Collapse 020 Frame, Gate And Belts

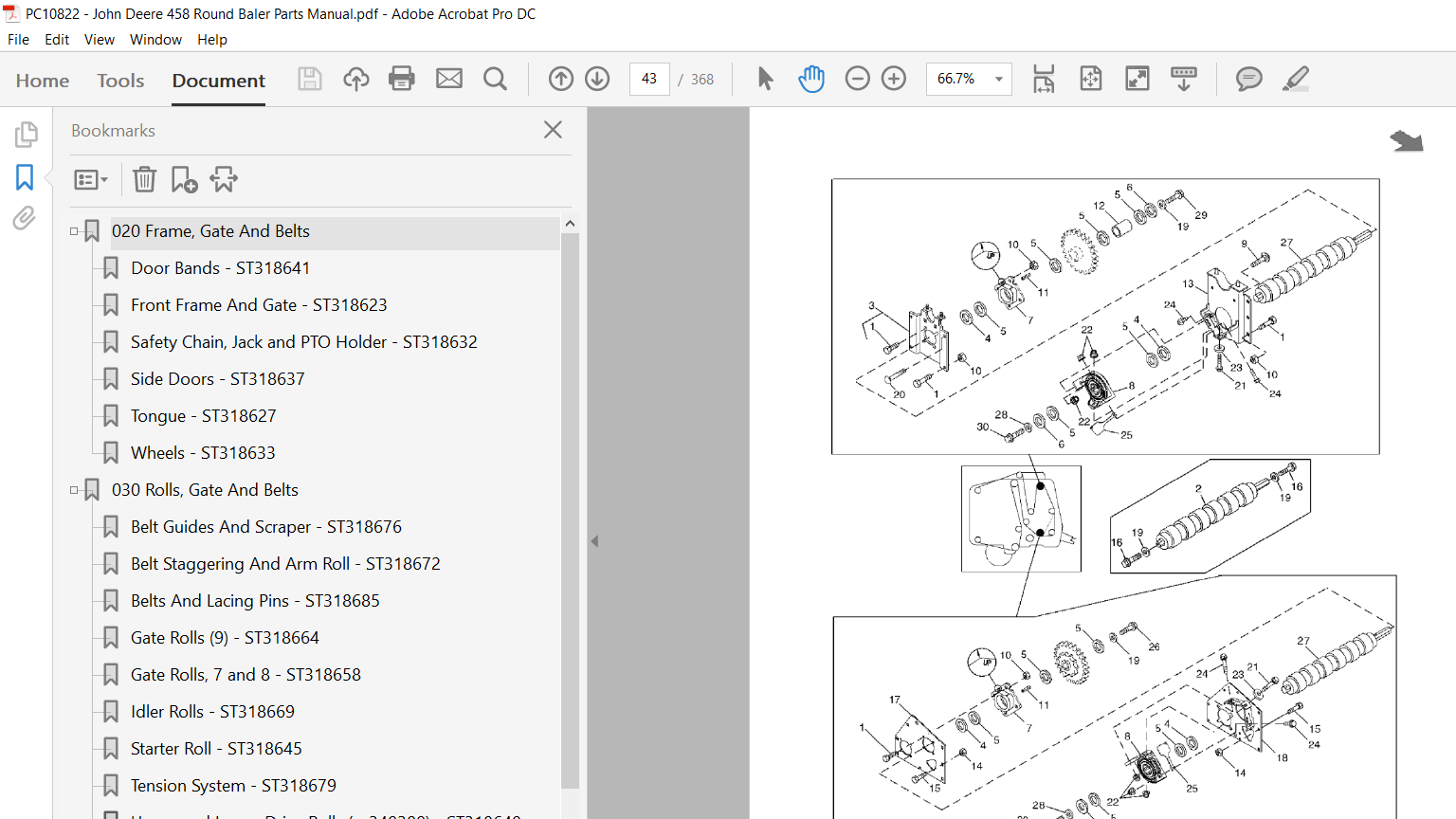[74, 231]
